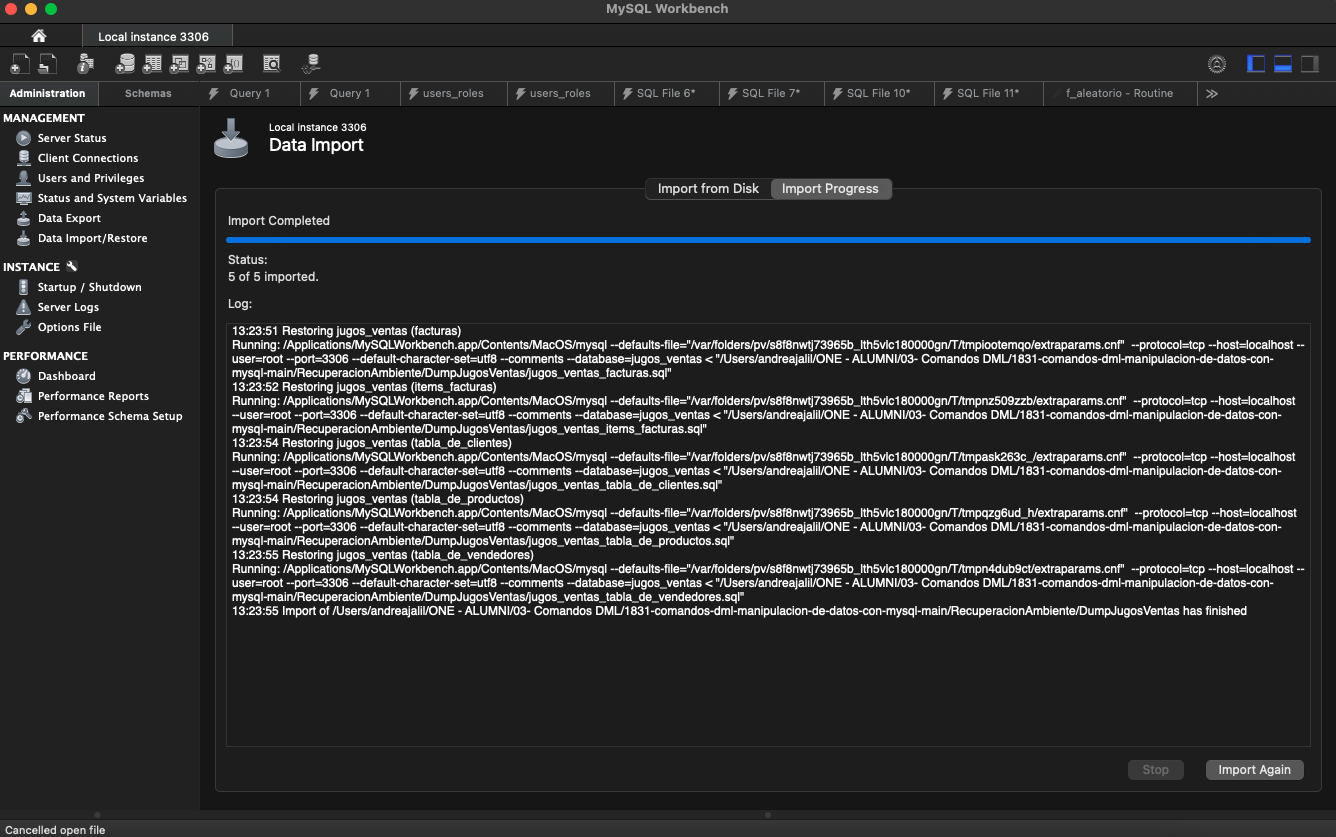Open Data Import/Restore
This screenshot has width=1336, height=837.
pos(92,238)
